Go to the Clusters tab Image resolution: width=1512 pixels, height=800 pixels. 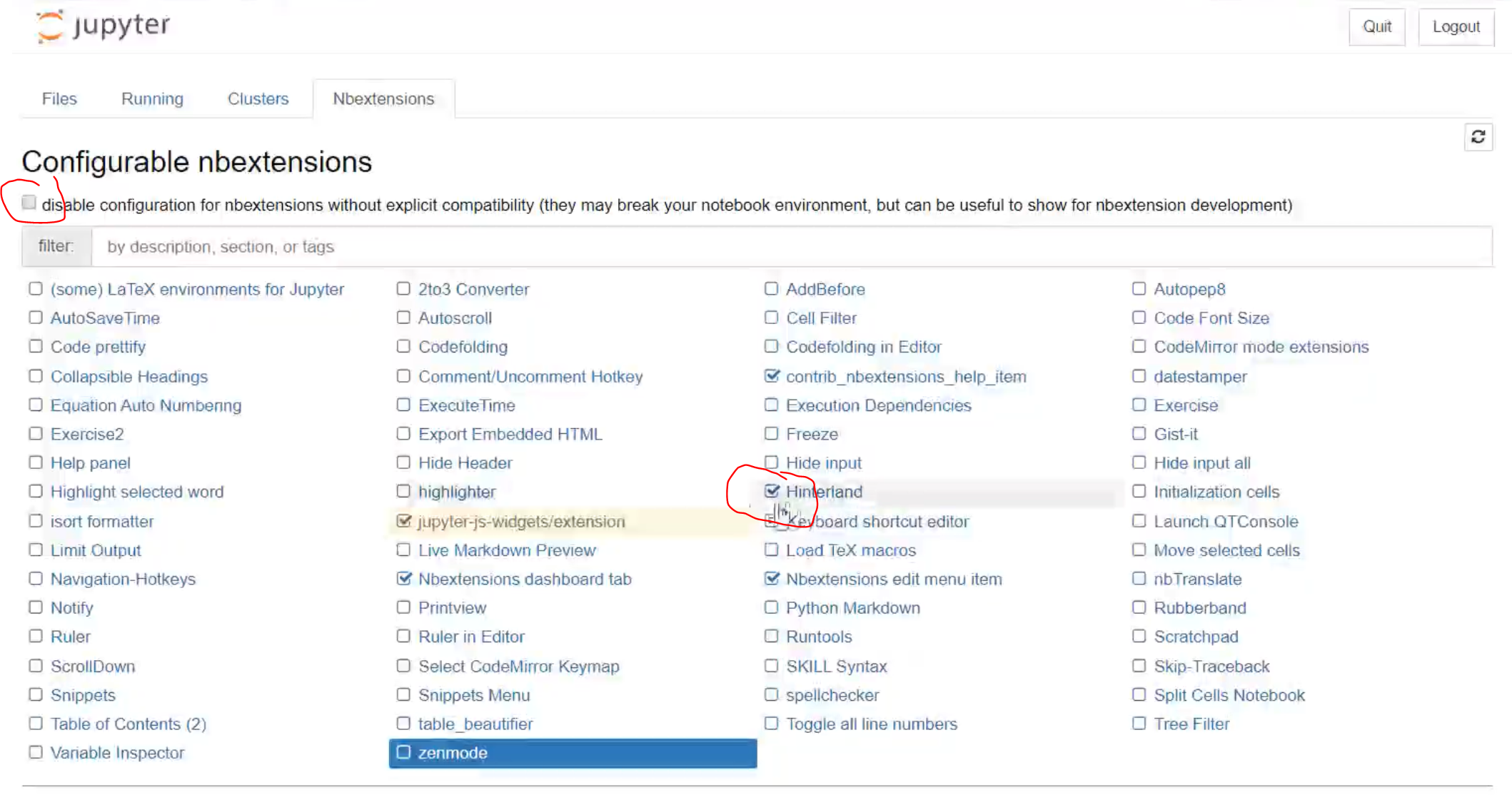click(258, 98)
